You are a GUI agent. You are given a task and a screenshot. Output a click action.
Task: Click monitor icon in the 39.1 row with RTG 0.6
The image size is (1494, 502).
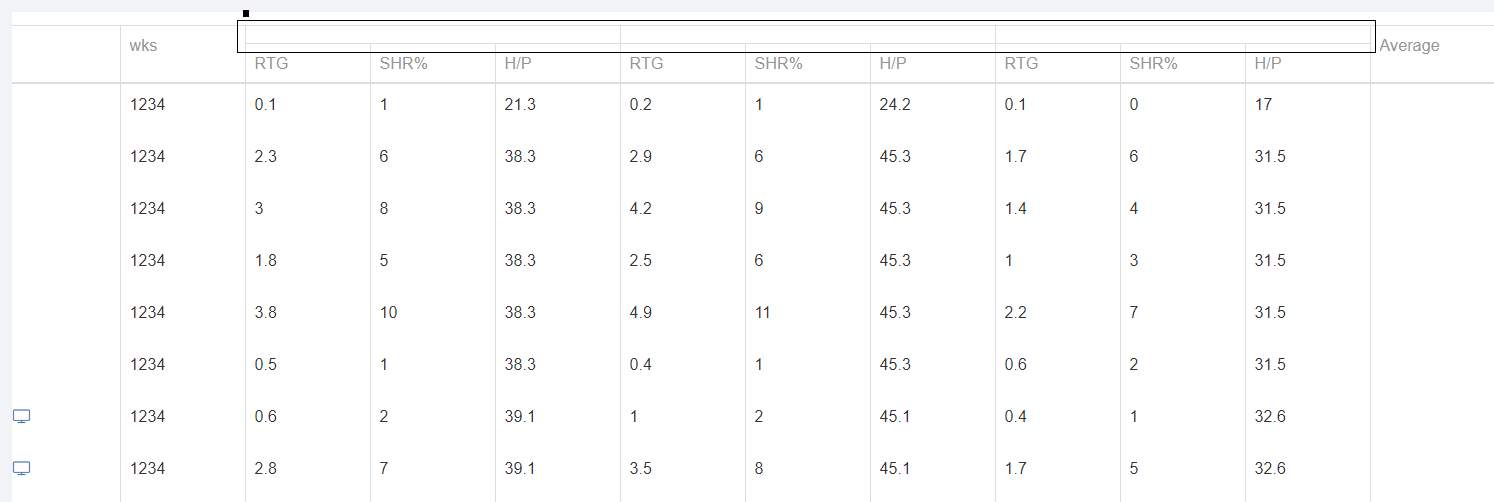click(x=22, y=416)
